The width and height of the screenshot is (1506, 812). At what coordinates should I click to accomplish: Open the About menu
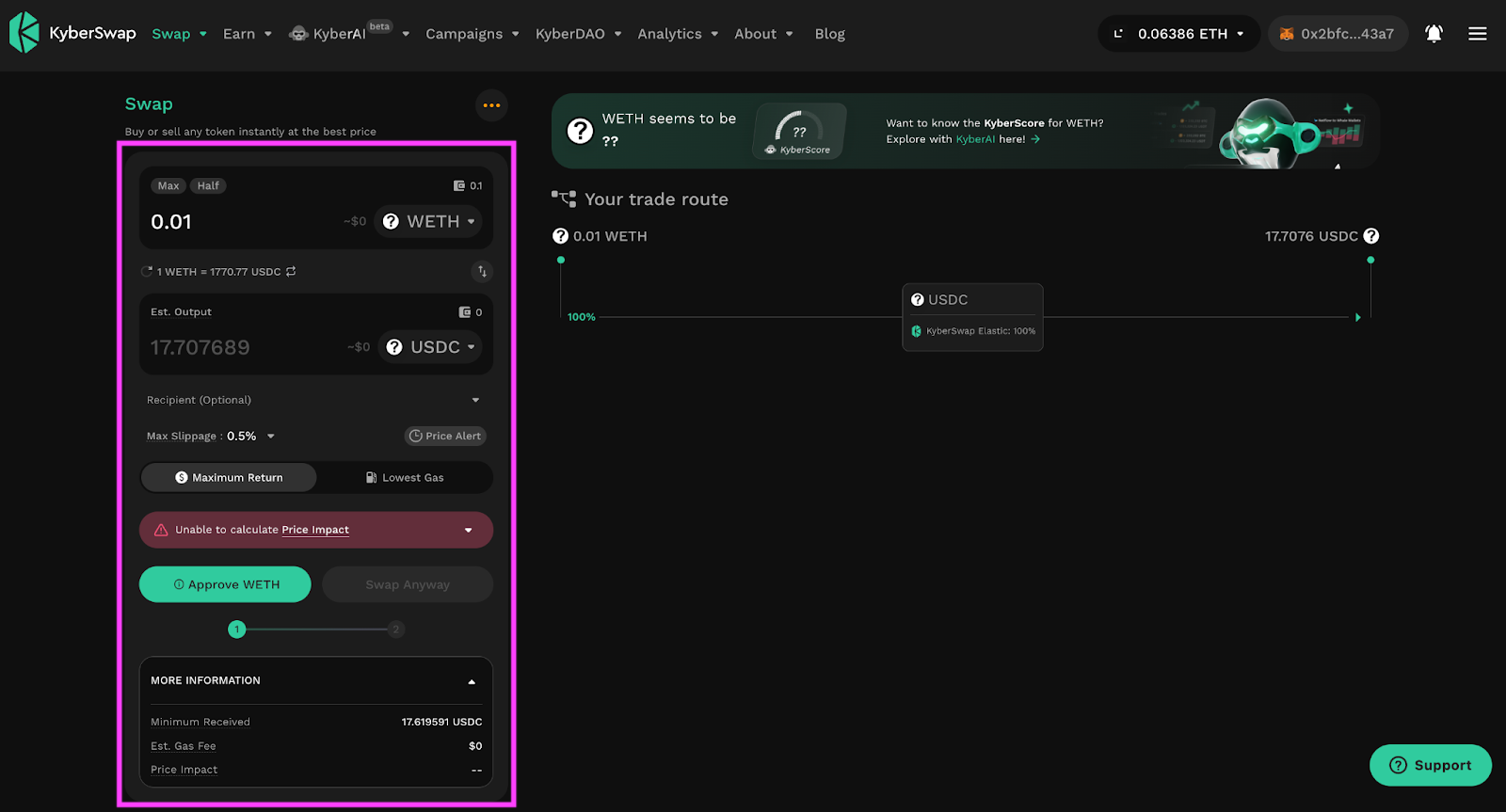coord(763,34)
